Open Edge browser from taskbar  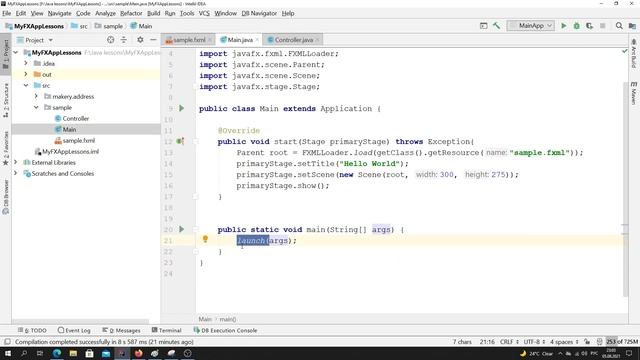tap(57, 353)
